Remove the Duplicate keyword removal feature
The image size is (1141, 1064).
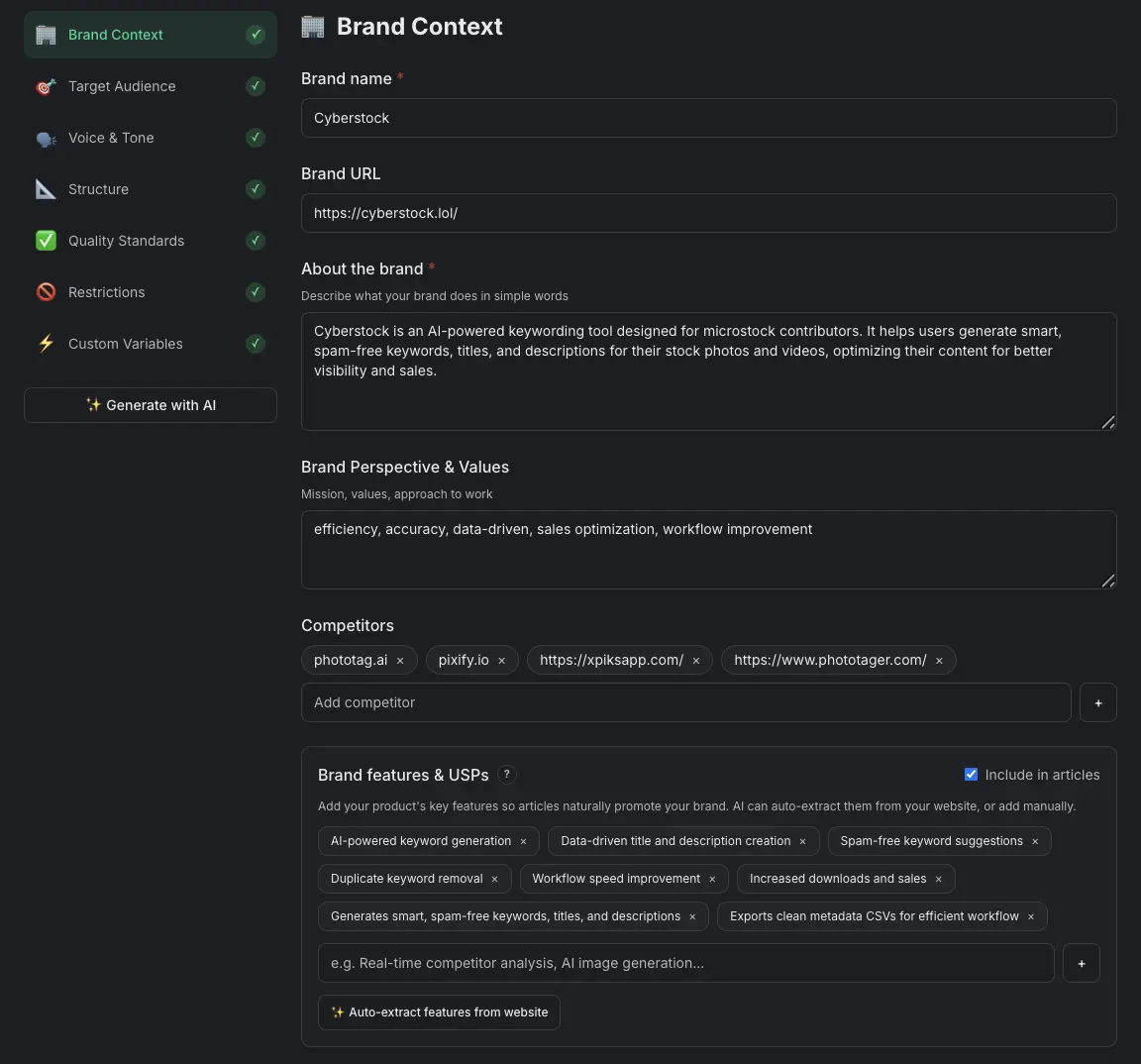click(495, 879)
